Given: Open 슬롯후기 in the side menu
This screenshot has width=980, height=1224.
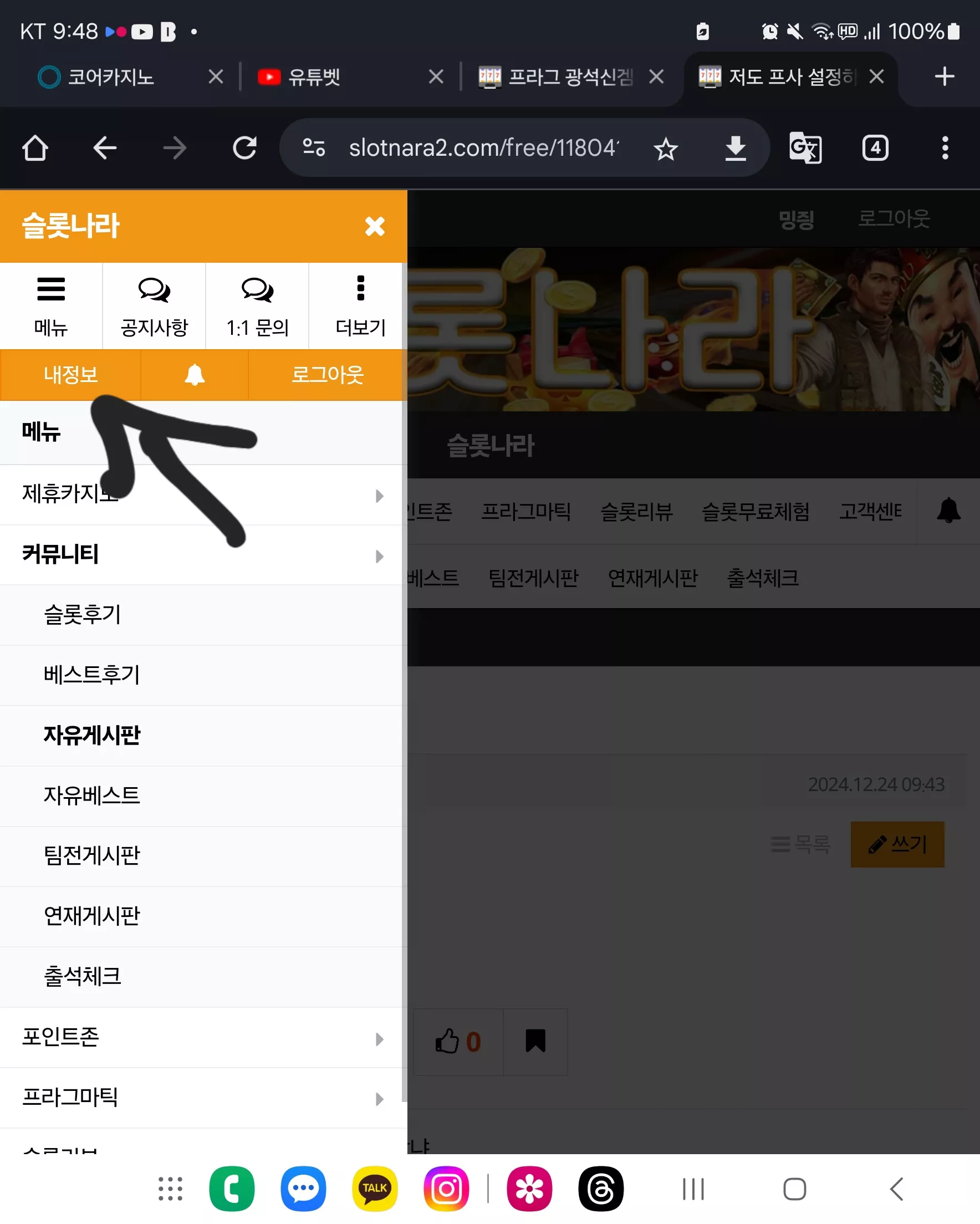Looking at the screenshot, I should pyautogui.click(x=203, y=615).
